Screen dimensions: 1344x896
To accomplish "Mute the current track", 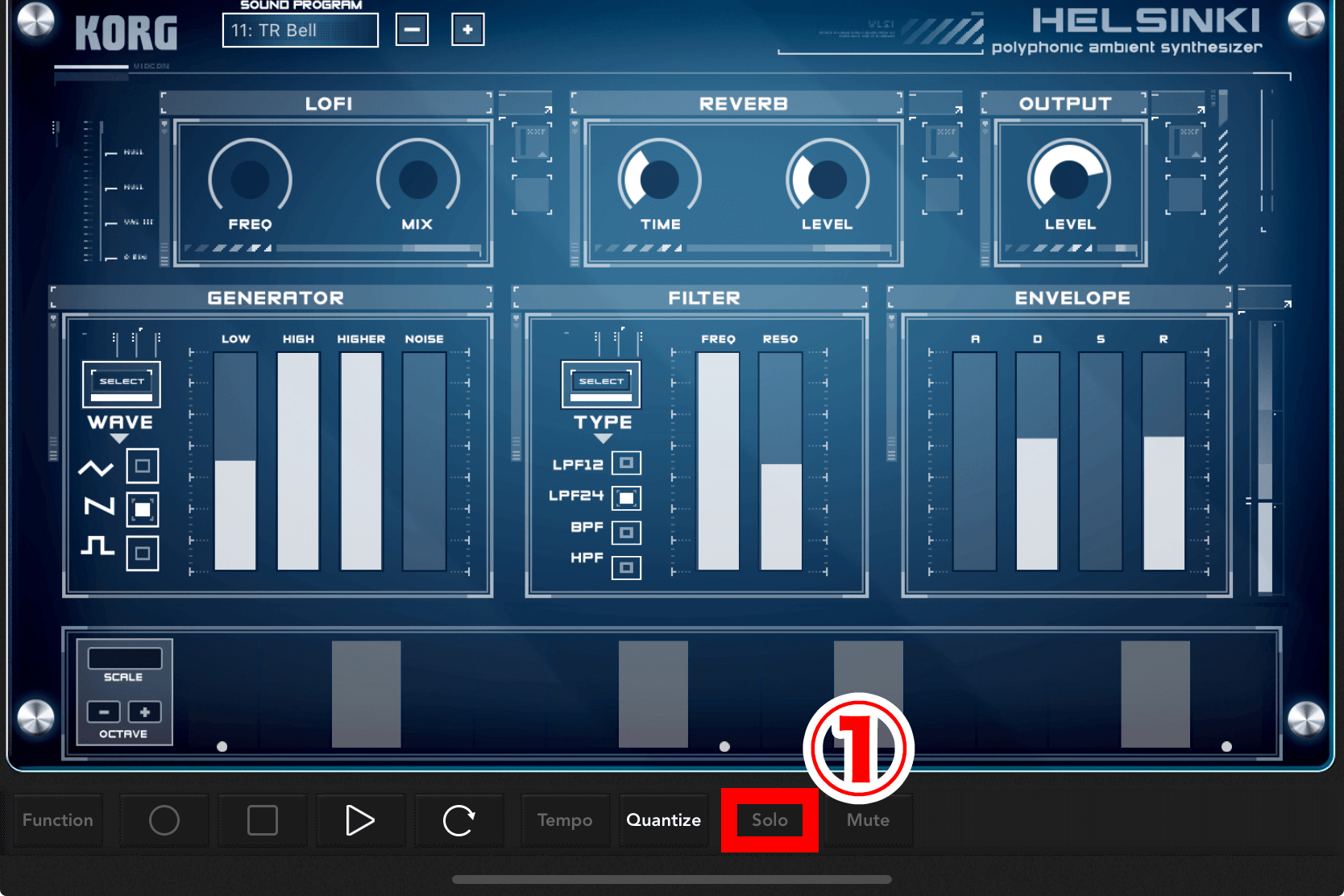I will point(869,820).
